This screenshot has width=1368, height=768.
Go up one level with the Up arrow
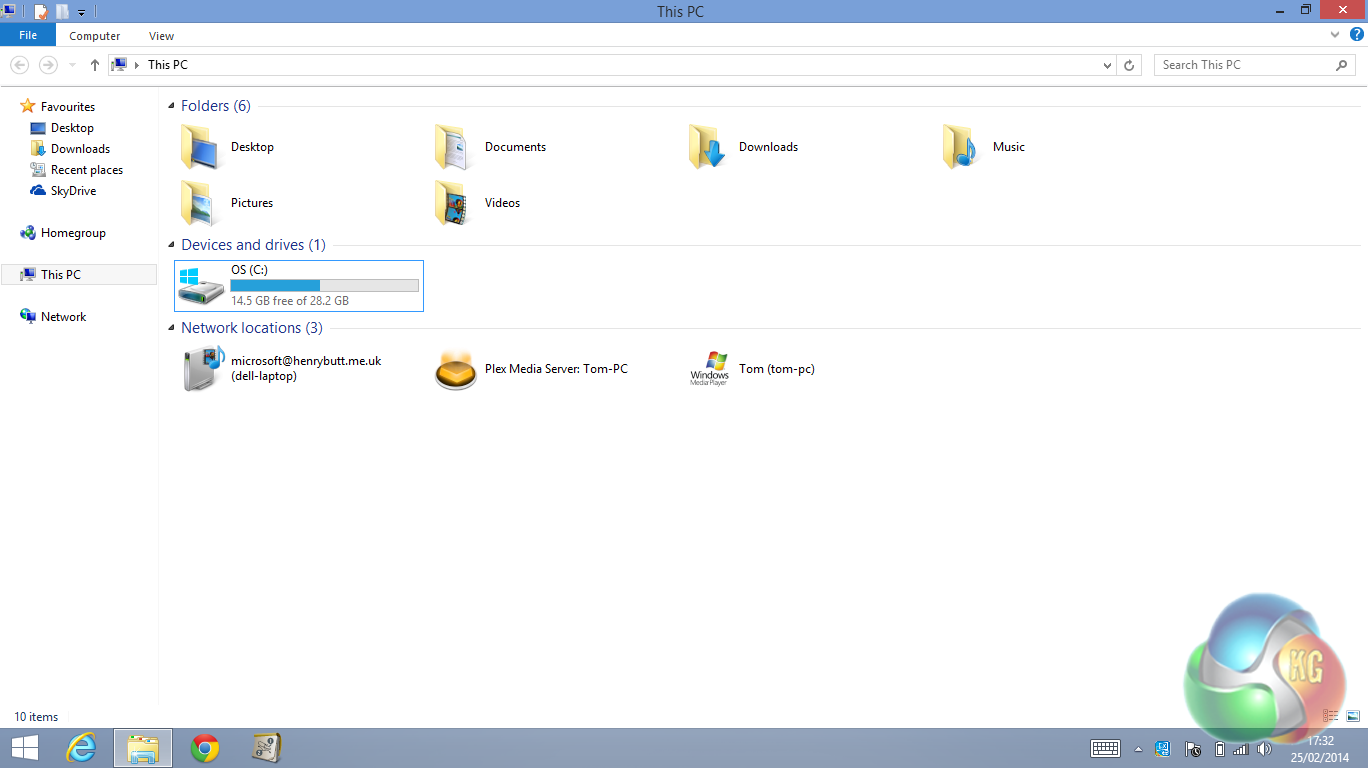pos(95,65)
